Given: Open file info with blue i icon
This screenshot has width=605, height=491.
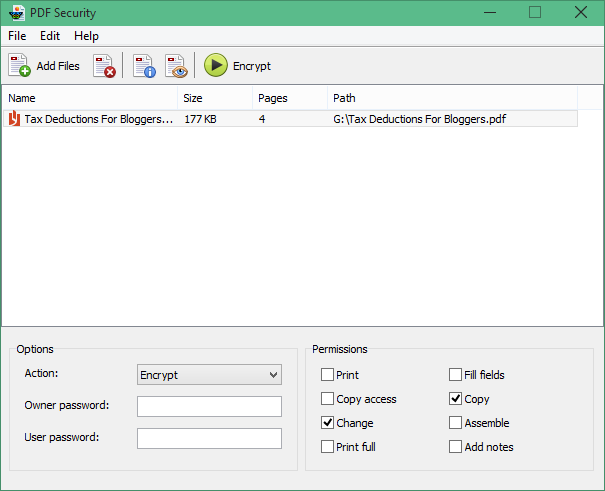Looking at the screenshot, I should pyautogui.click(x=143, y=66).
